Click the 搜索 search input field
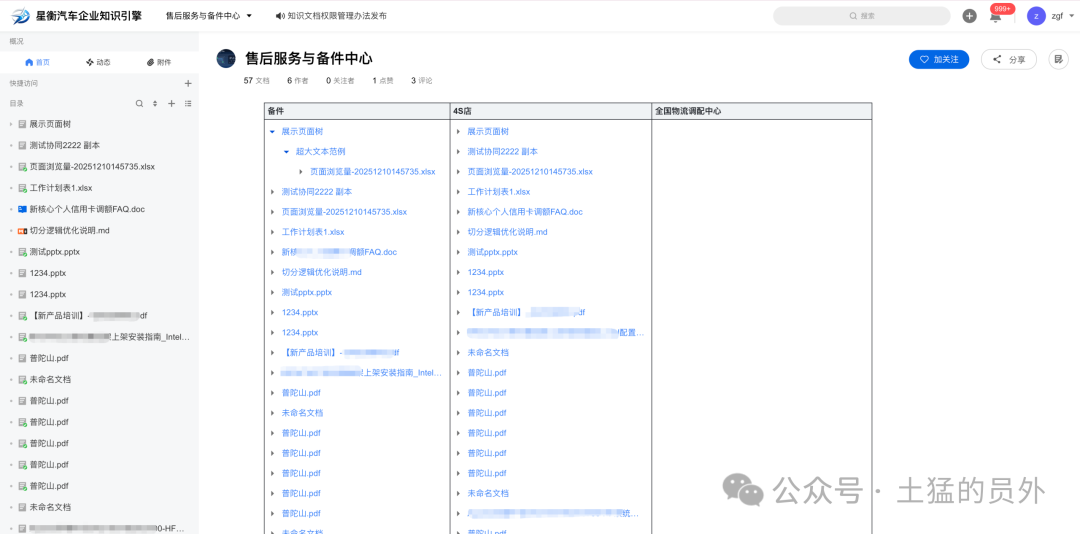This screenshot has height=534, width=1080. click(x=862, y=16)
